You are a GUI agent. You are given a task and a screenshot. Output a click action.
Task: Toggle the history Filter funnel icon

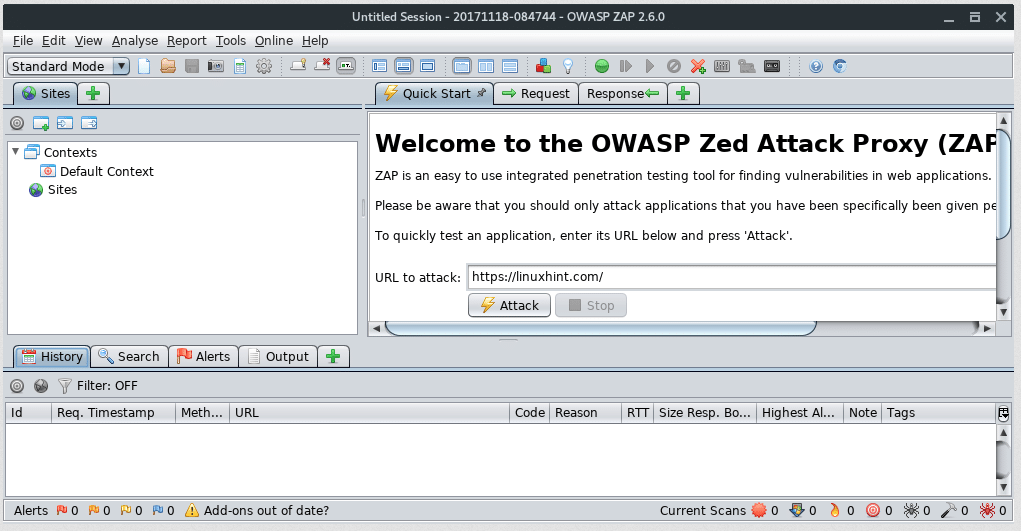(65, 385)
